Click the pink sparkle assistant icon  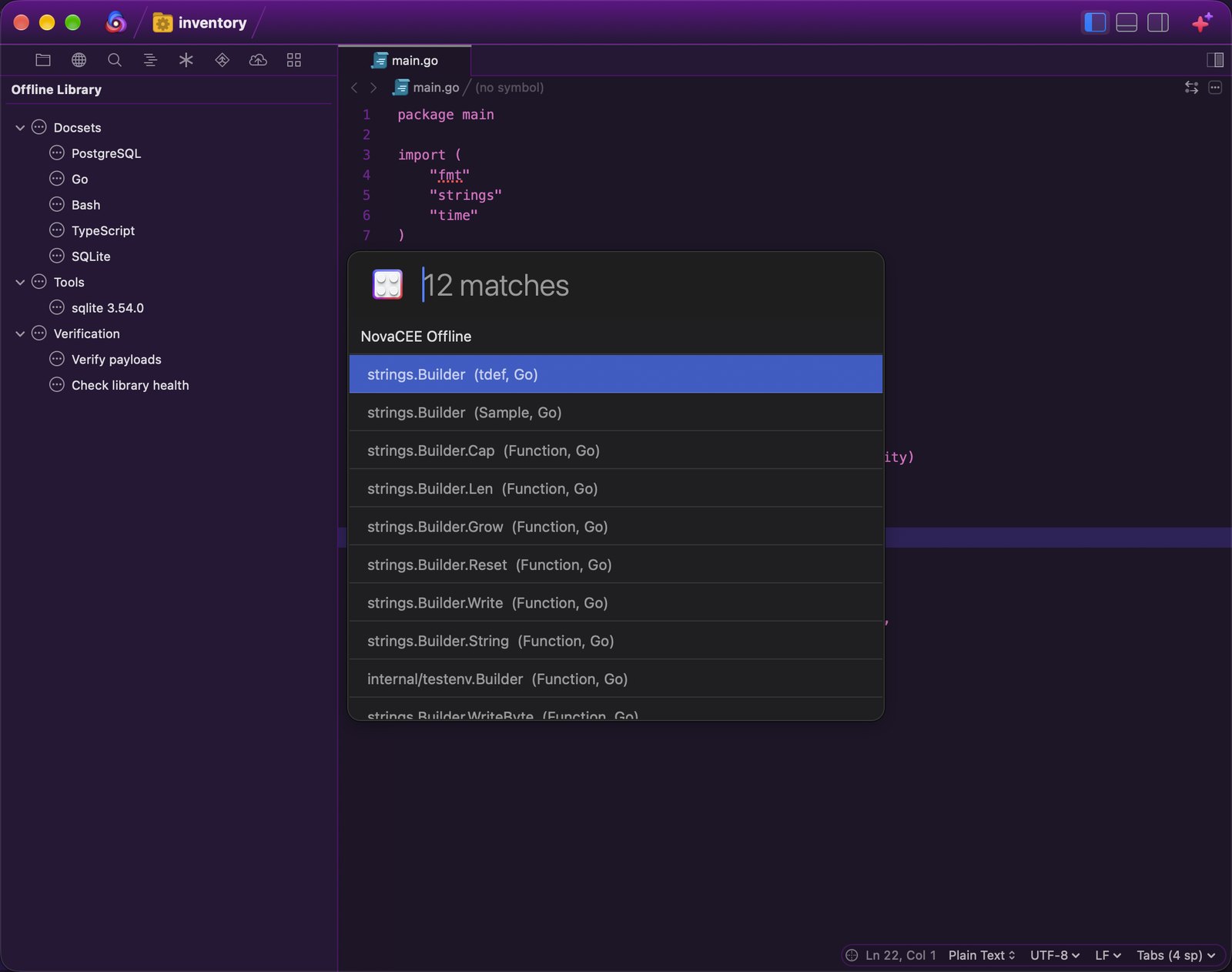pos(1202,23)
